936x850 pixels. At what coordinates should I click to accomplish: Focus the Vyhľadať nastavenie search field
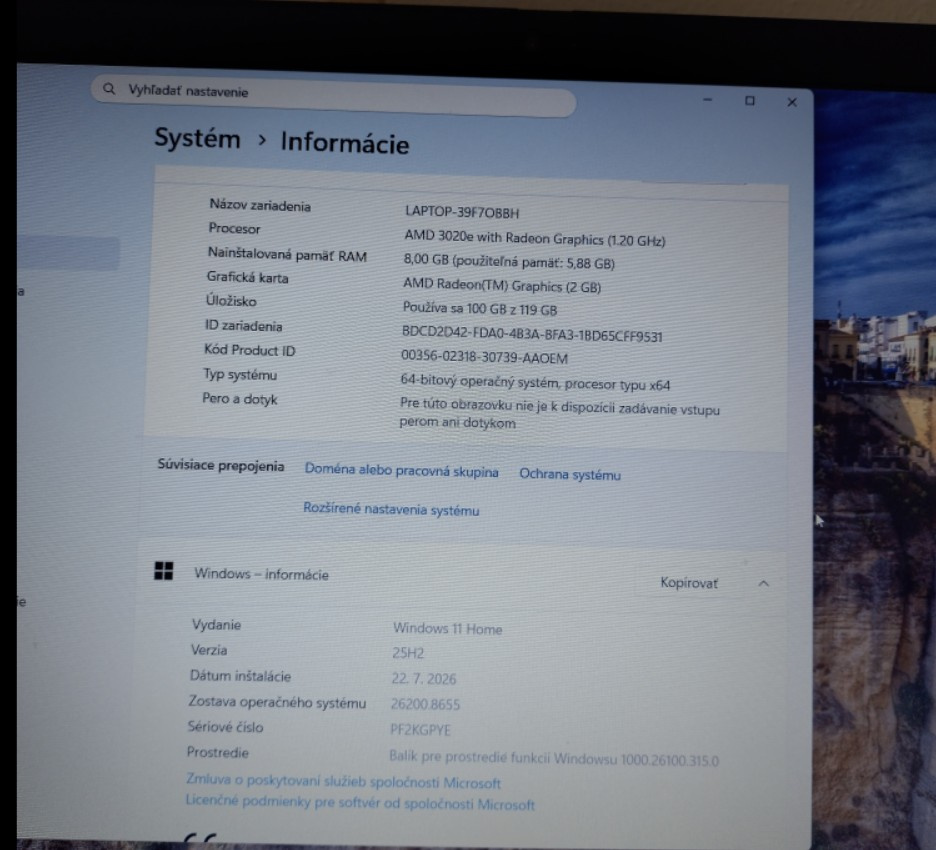333,94
